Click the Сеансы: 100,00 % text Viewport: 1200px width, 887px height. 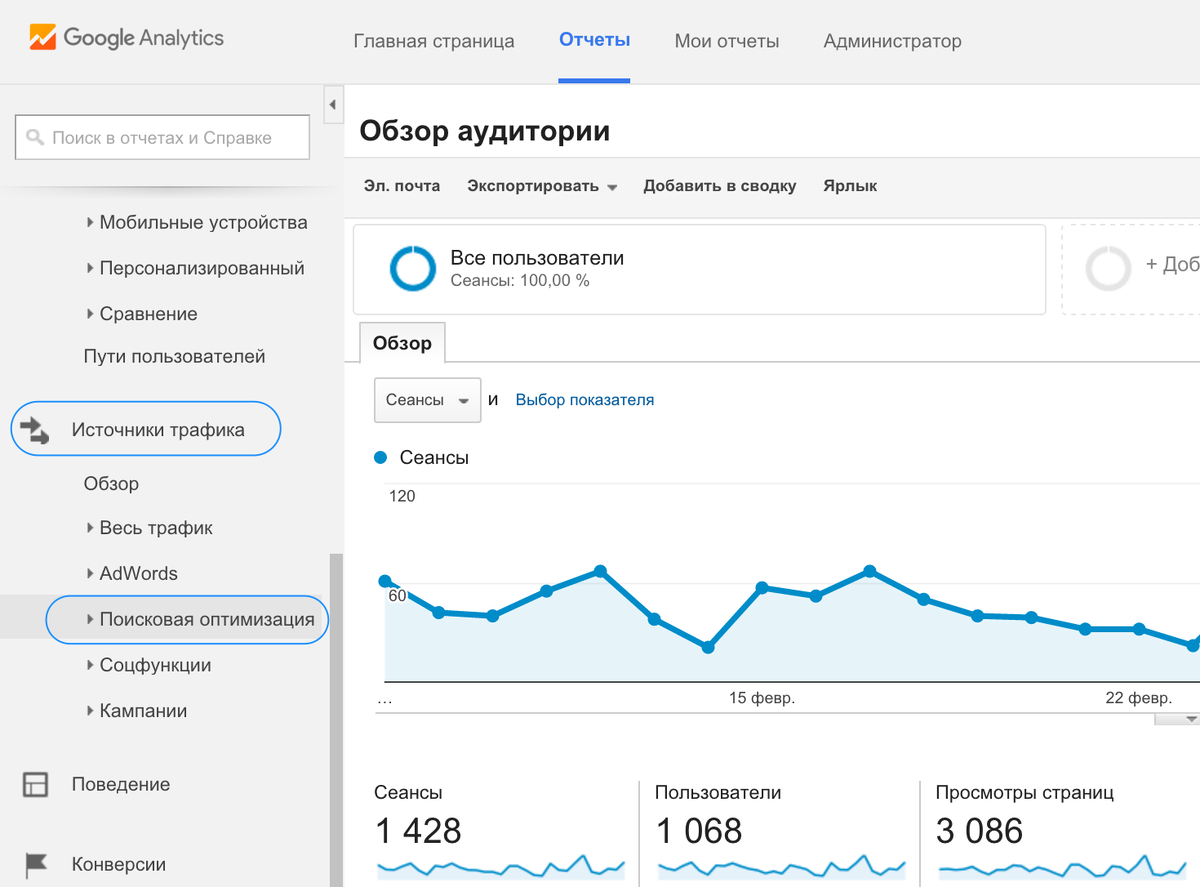click(520, 281)
